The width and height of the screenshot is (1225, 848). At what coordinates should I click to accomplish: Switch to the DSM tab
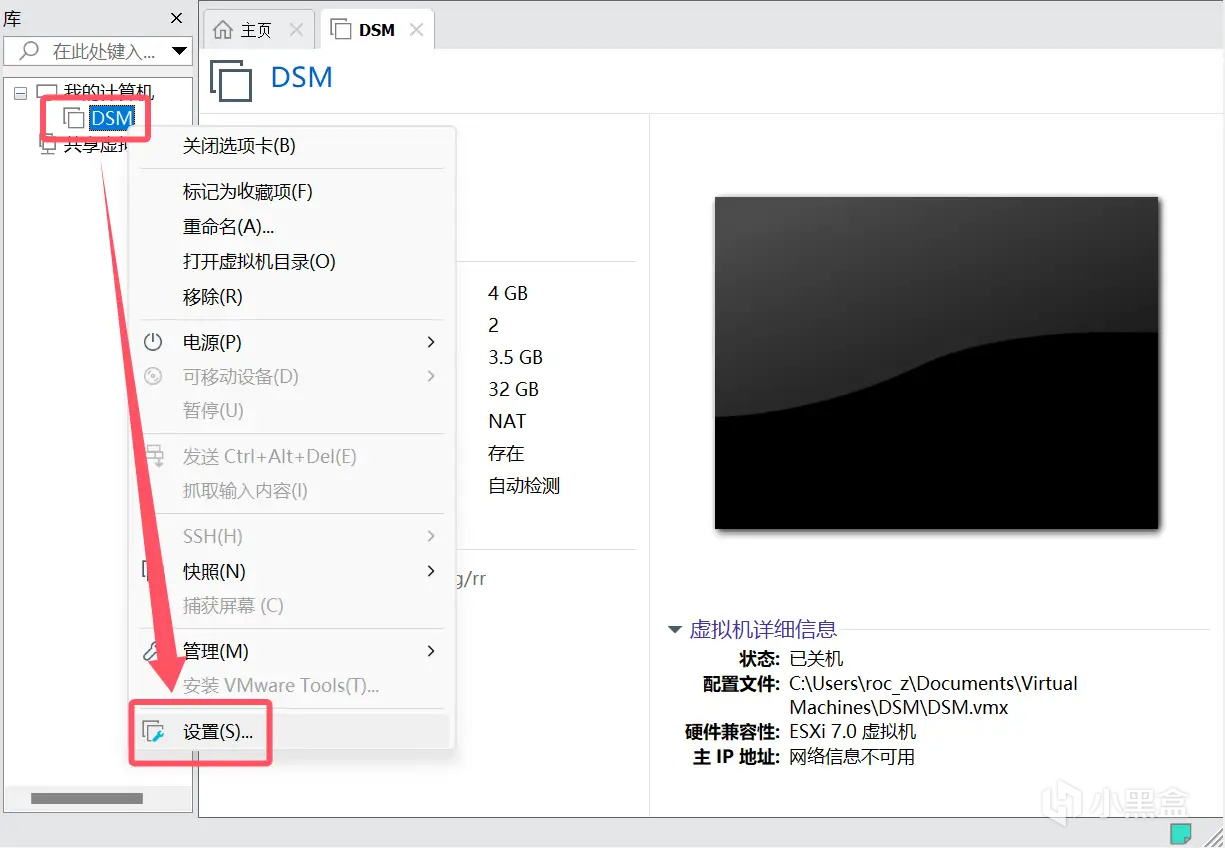[377, 30]
